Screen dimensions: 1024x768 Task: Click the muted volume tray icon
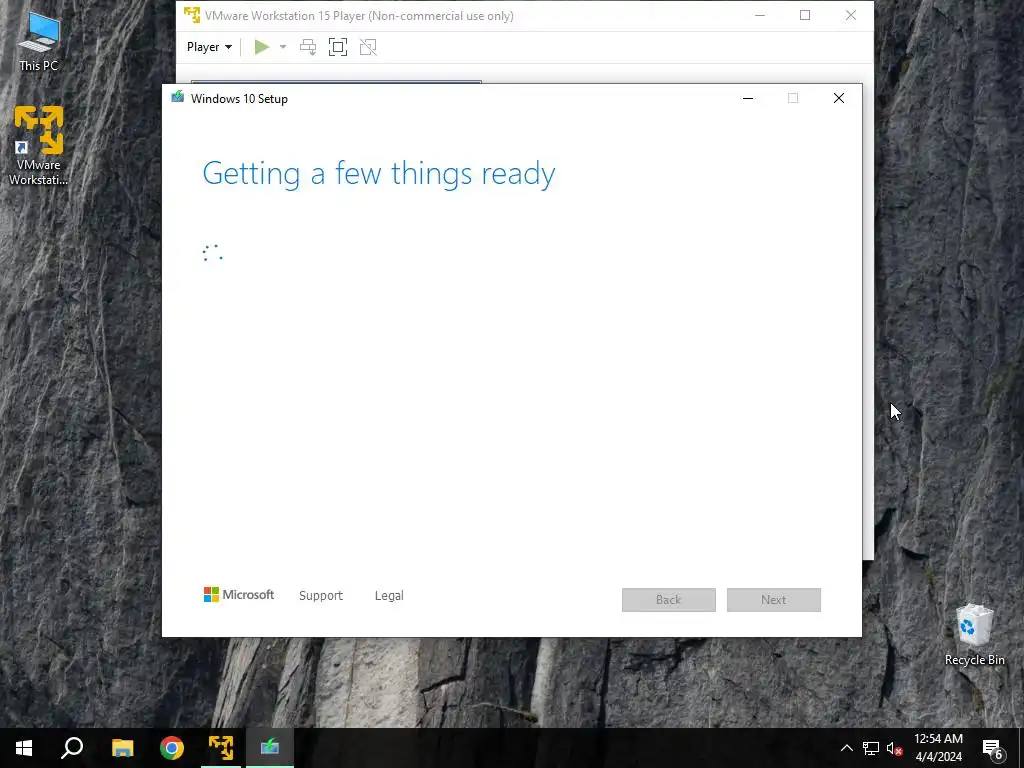[895, 748]
